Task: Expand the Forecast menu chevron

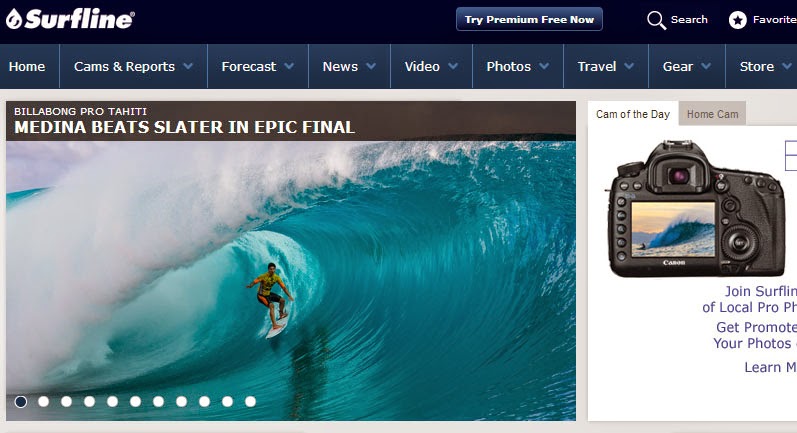Action: click(289, 66)
